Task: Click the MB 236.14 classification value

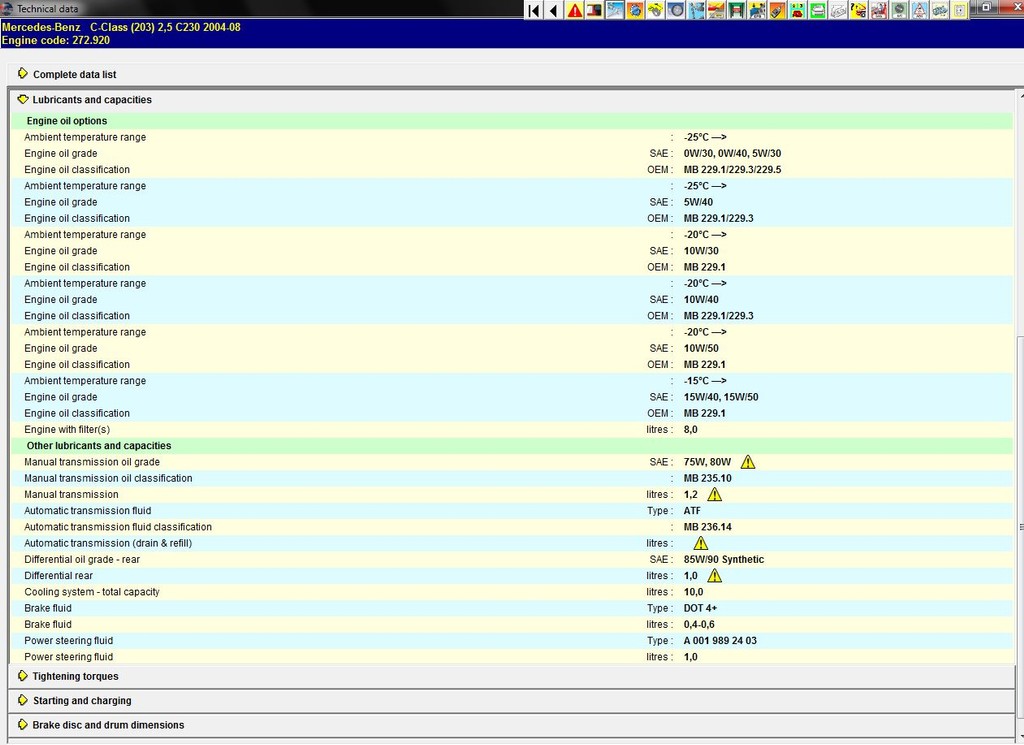Action: [x=707, y=527]
